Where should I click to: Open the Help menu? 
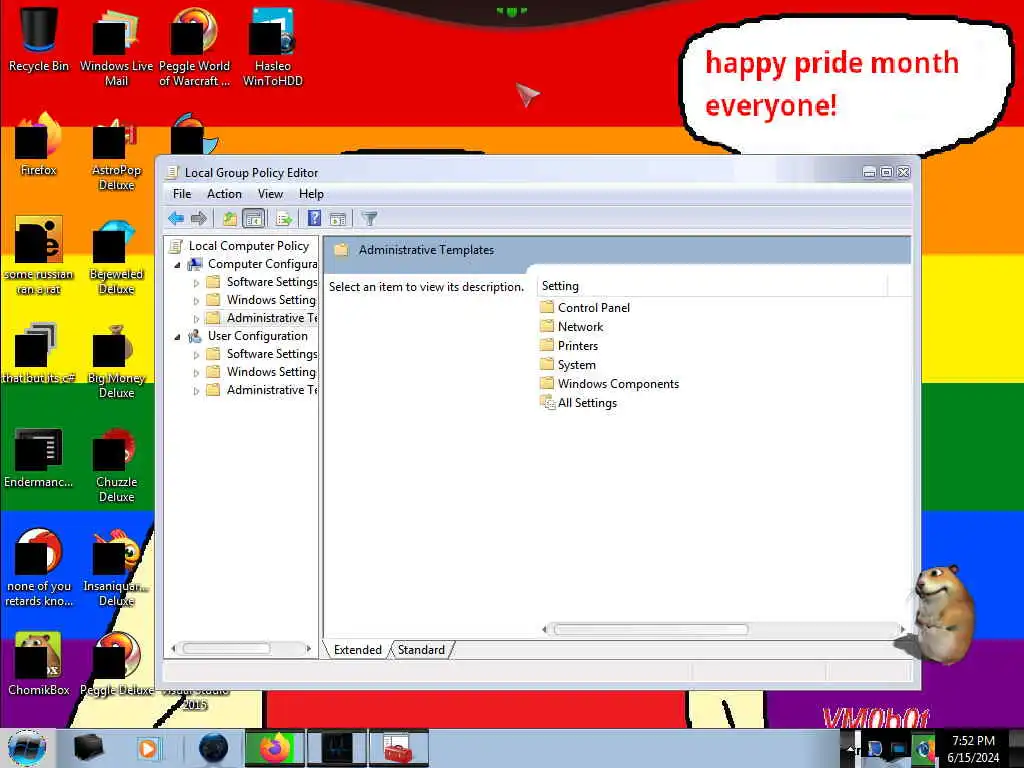pyautogui.click(x=311, y=194)
